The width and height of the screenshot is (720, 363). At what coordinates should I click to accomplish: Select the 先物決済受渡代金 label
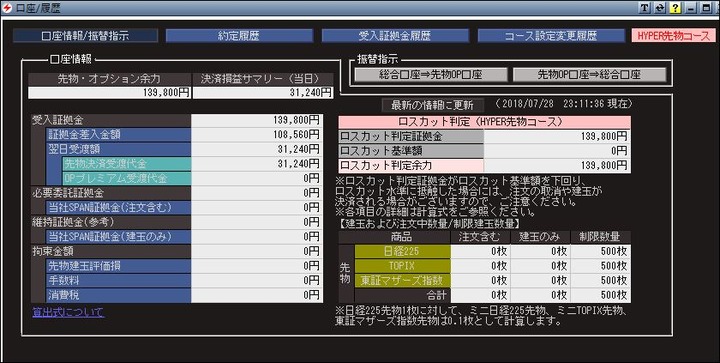[x=126, y=164]
